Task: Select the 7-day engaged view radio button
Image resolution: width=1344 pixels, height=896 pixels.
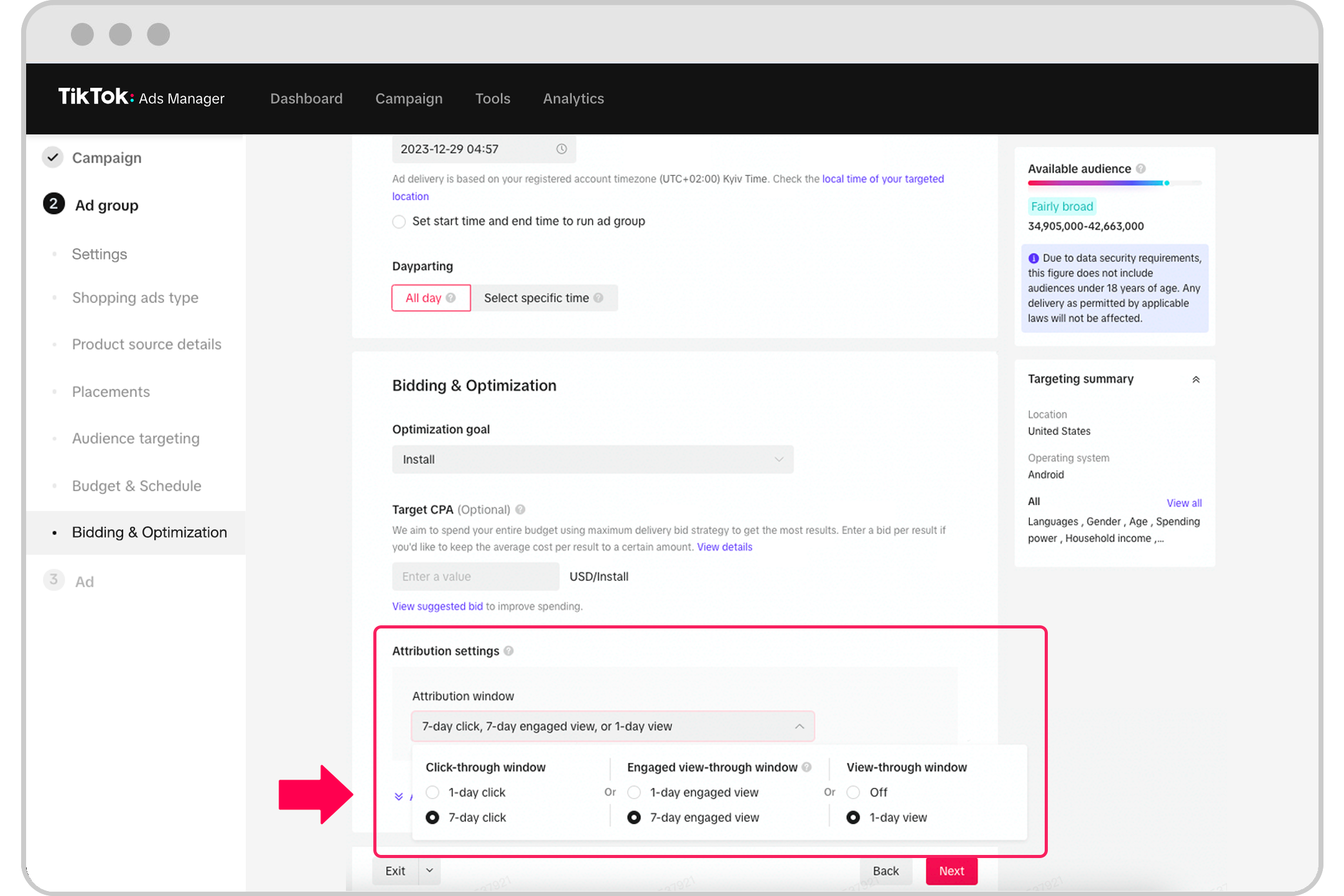Action: pos(634,818)
